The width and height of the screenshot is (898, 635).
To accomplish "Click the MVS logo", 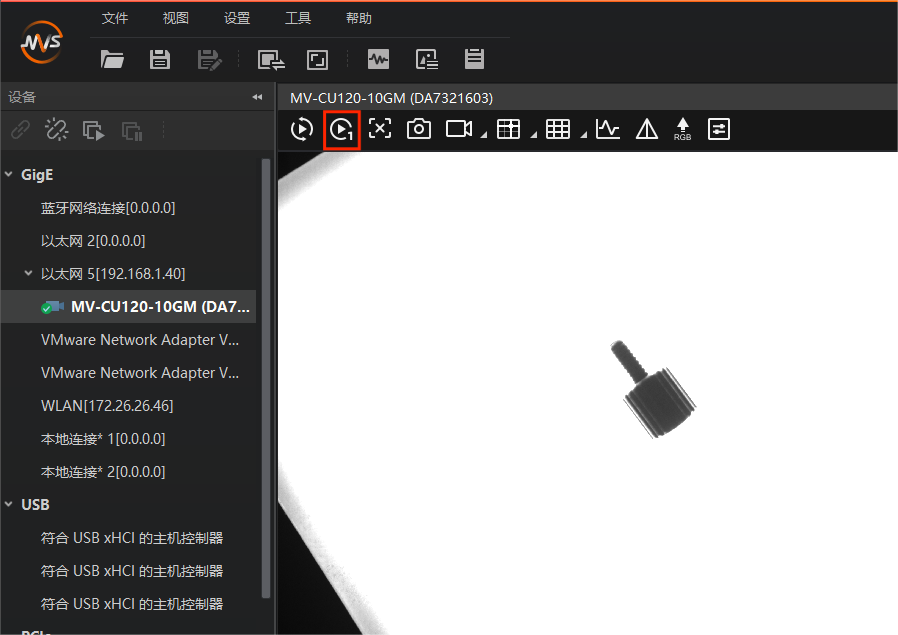I will [x=41, y=42].
